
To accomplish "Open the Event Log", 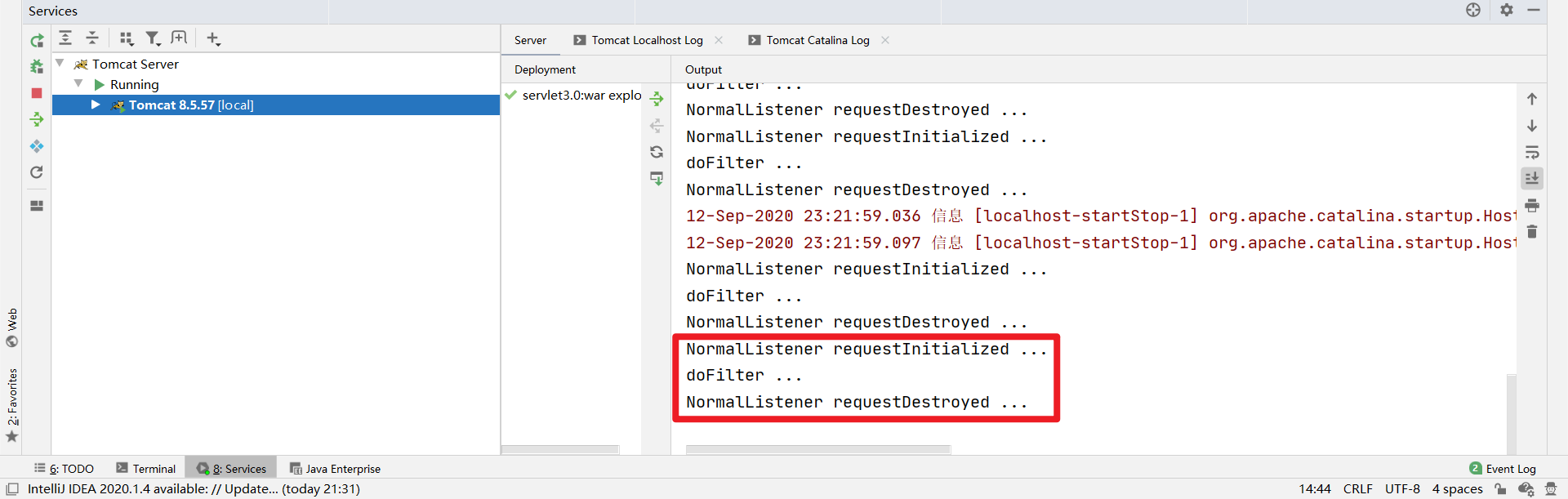I will click(1503, 469).
